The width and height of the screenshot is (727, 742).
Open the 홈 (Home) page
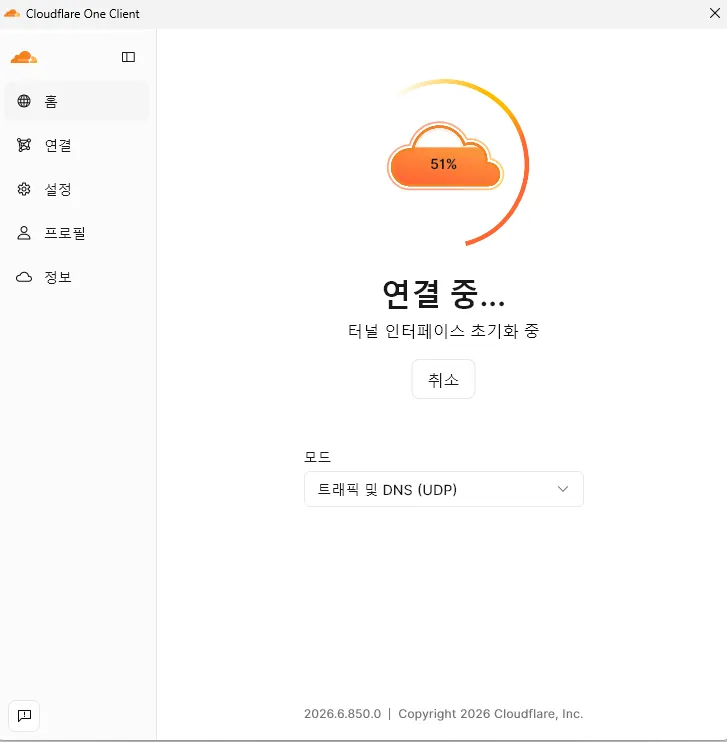pos(77,101)
